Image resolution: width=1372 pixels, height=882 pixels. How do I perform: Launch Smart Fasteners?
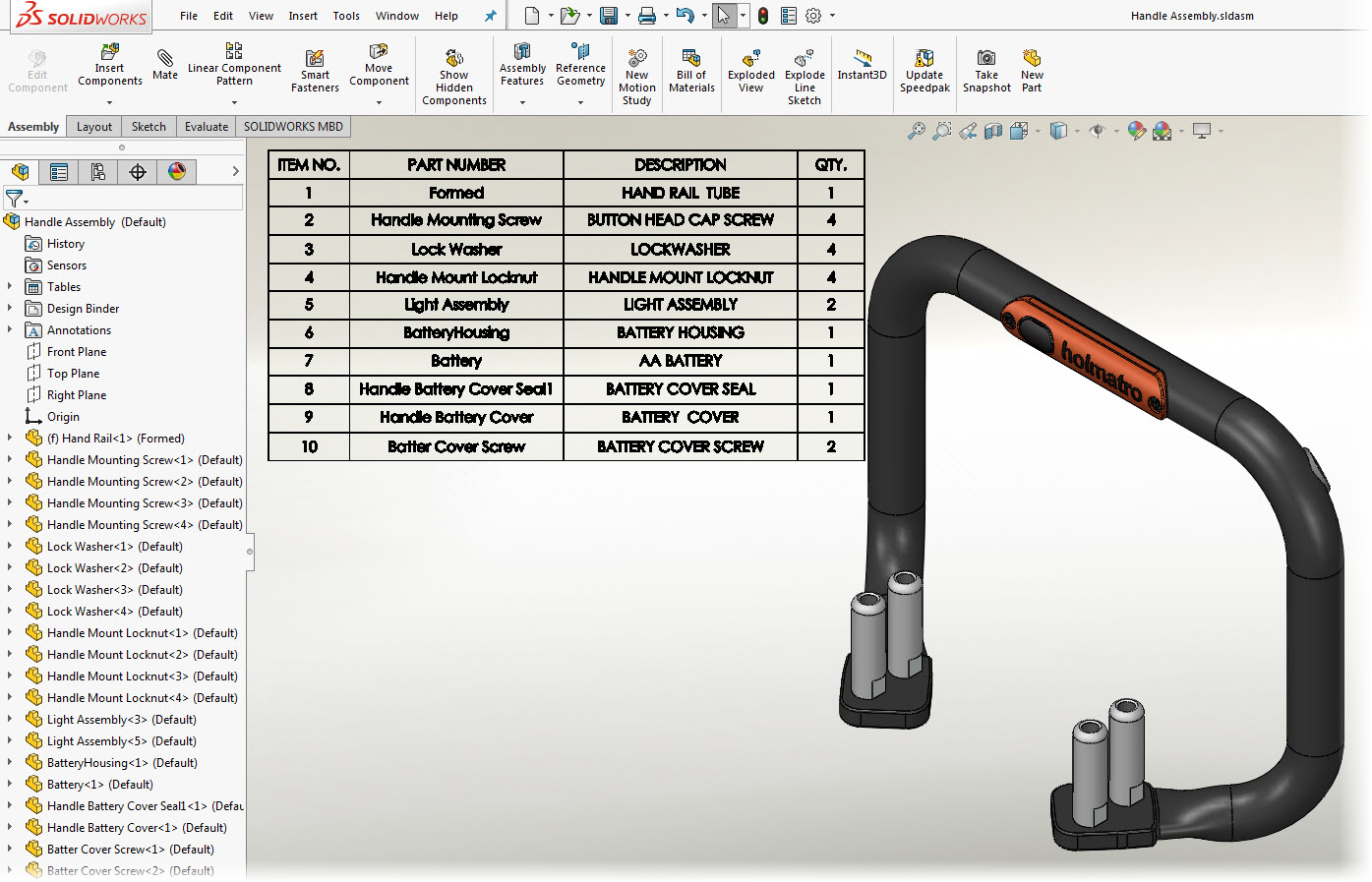tap(315, 69)
